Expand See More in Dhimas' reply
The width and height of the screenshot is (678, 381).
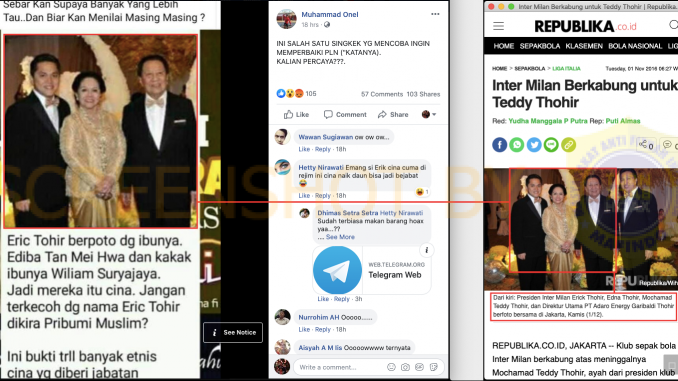[340, 237]
